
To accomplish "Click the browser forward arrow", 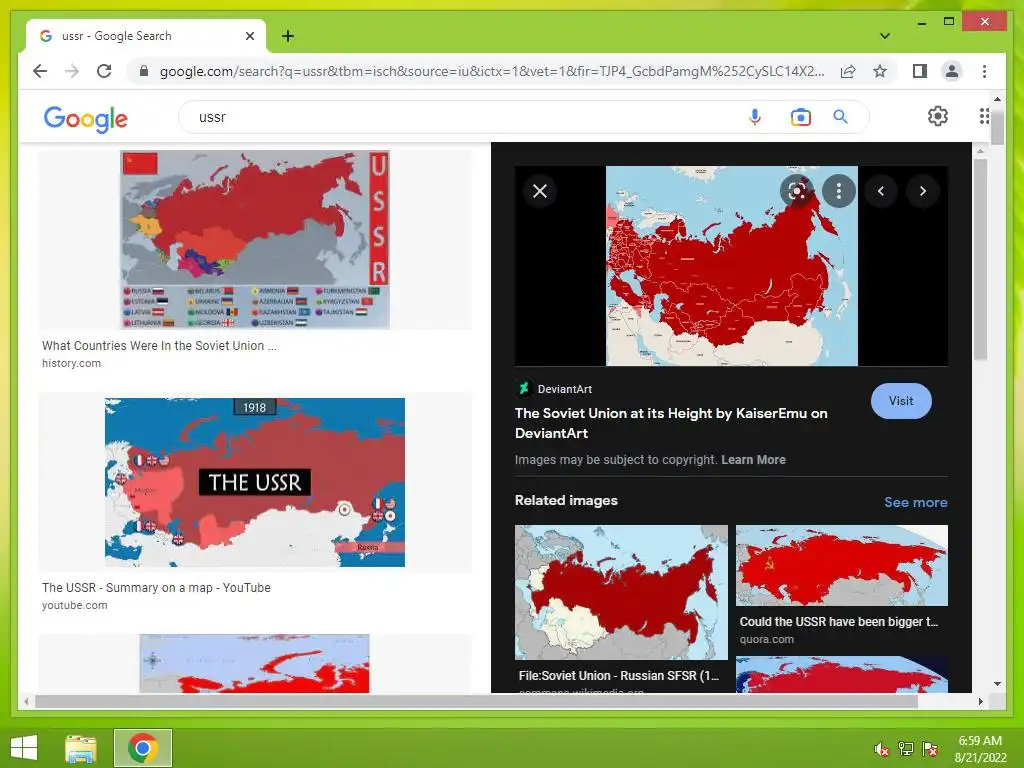I will click(x=72, y=71).
